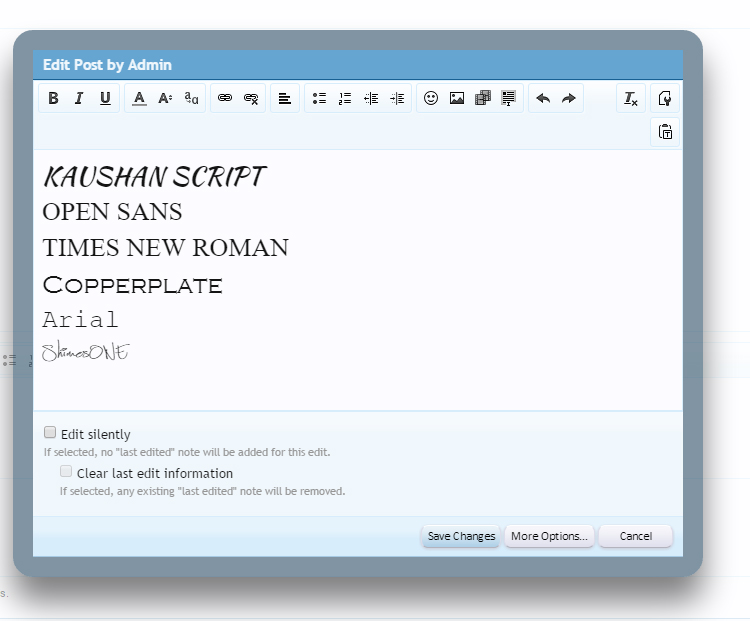750x621 pixels.
Task: Click the ShimesONE handwriting text line
Action: pos(86,351)
